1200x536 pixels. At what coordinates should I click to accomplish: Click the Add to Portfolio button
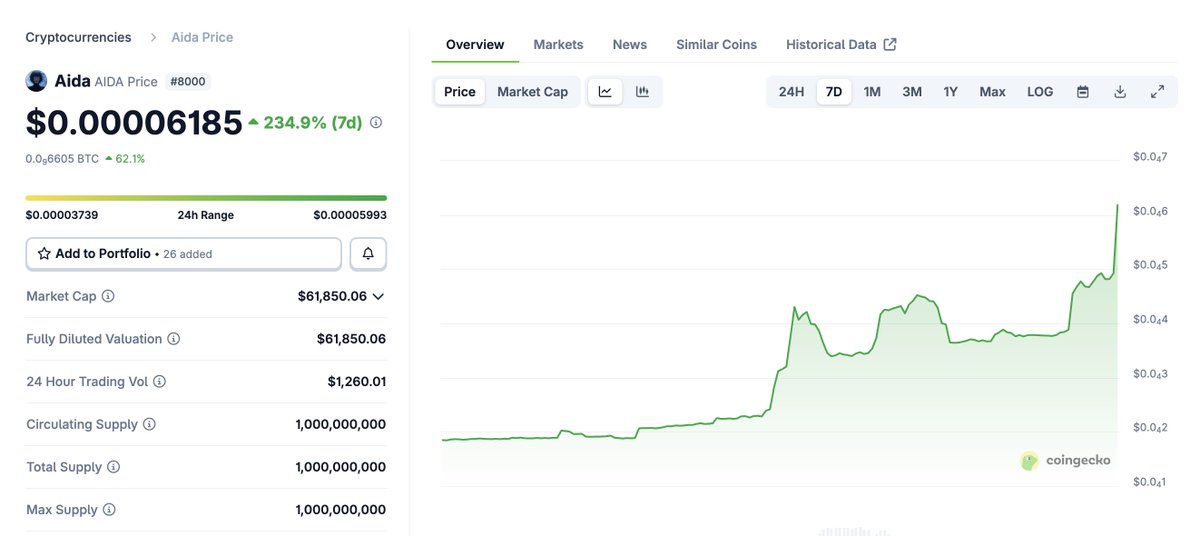(x=183, y=254)
